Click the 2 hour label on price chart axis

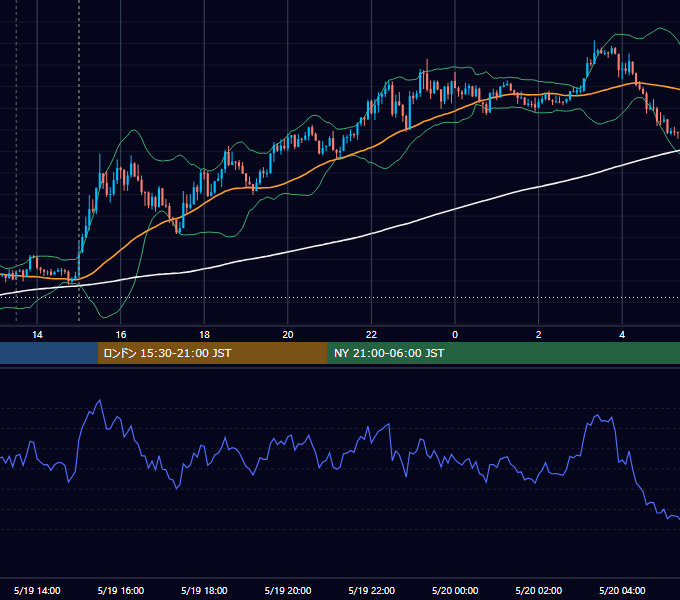[x=539, y=335]
